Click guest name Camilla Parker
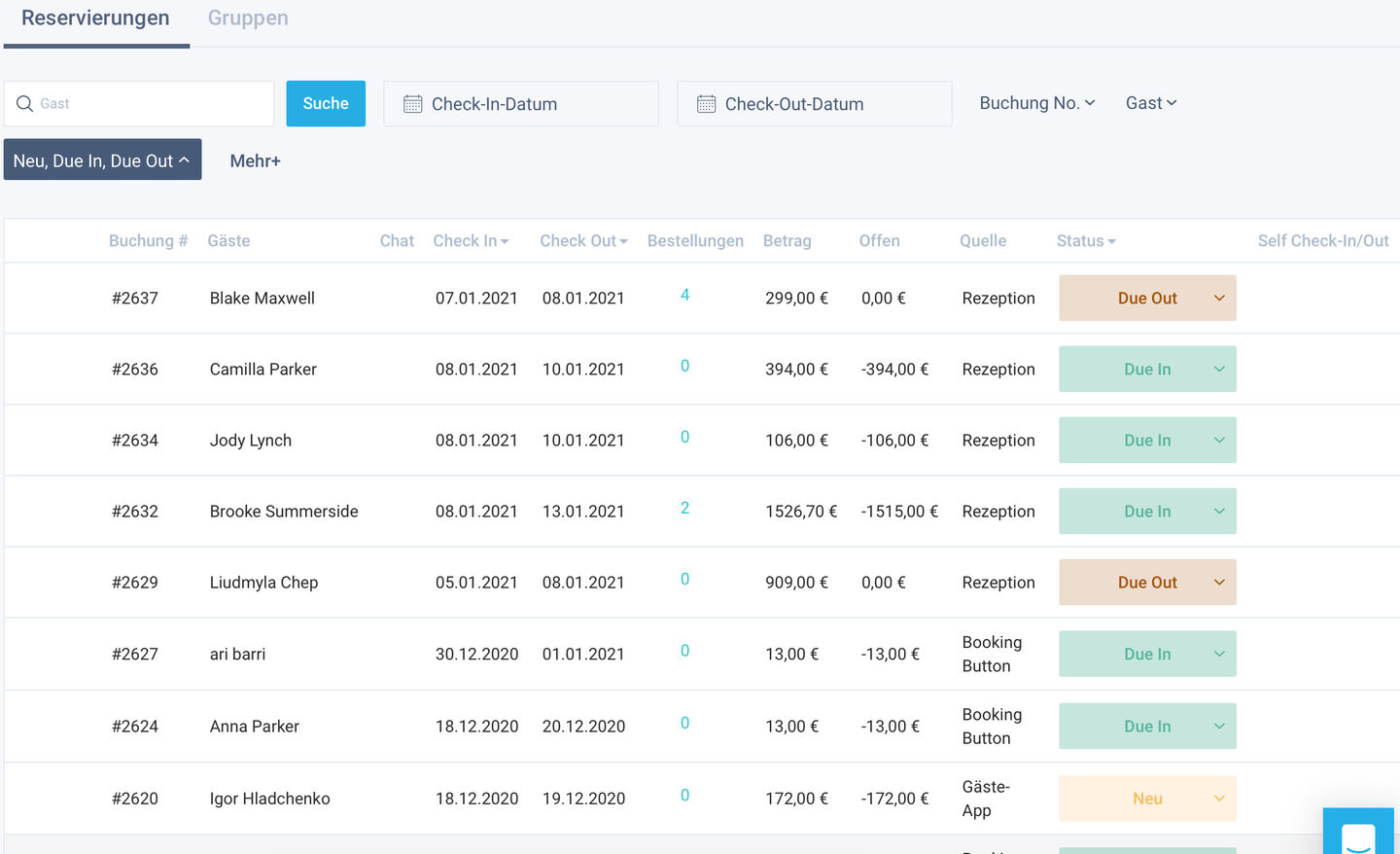Viewport: 1400px width, 854px height. 263,370
